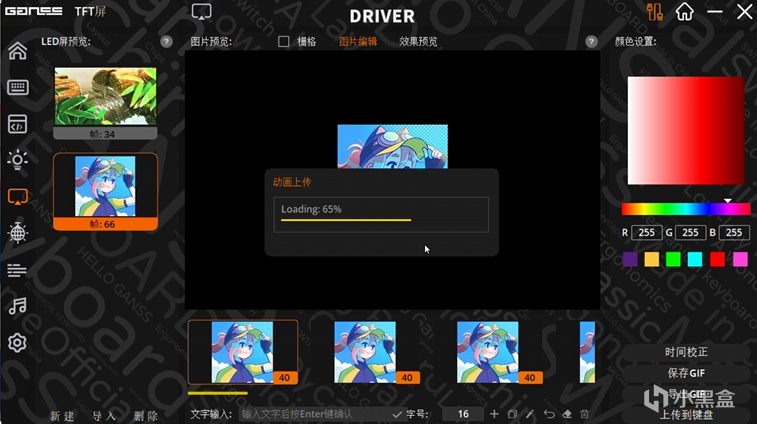Click the font size field showing 16
The image size is (757, 424).
click(463, 414)
